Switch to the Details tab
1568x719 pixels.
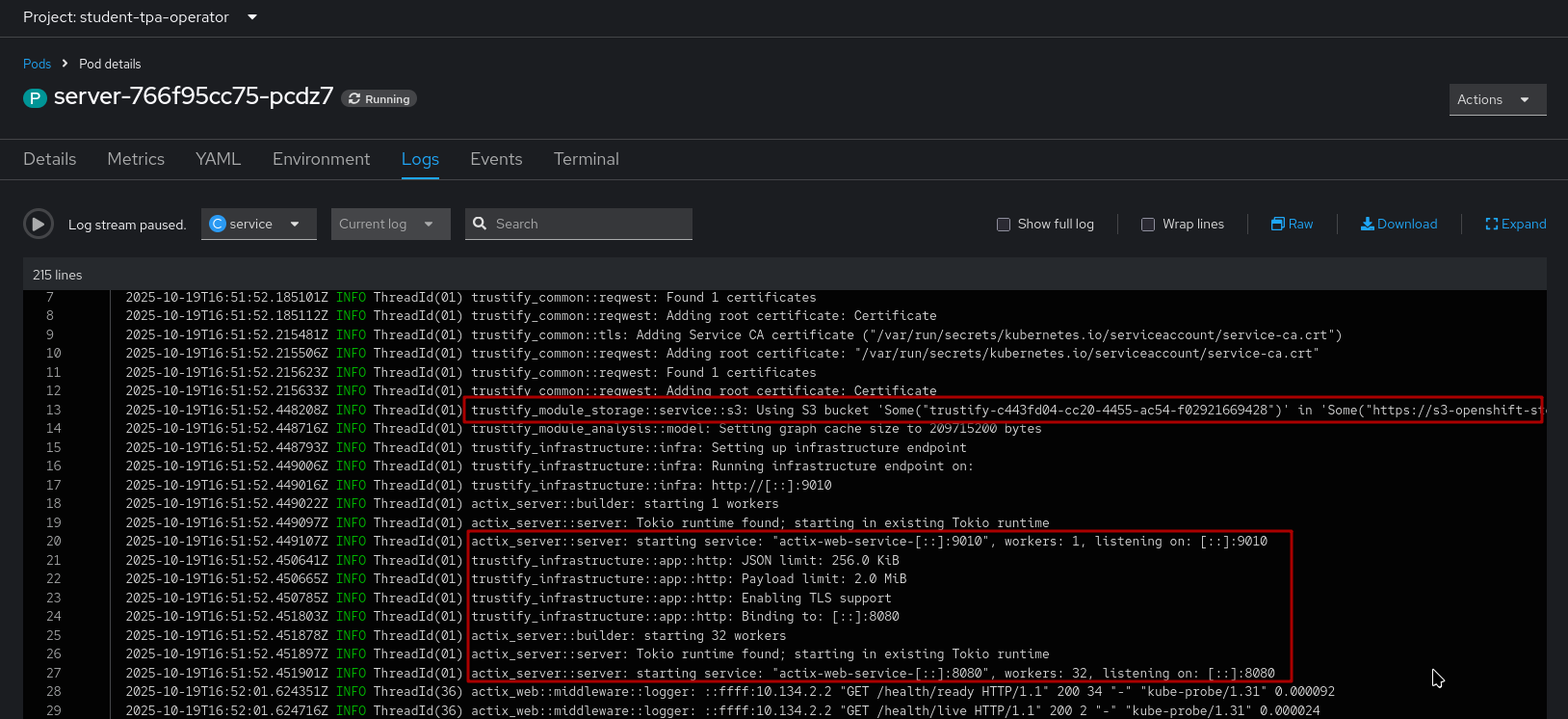[50, 159]
